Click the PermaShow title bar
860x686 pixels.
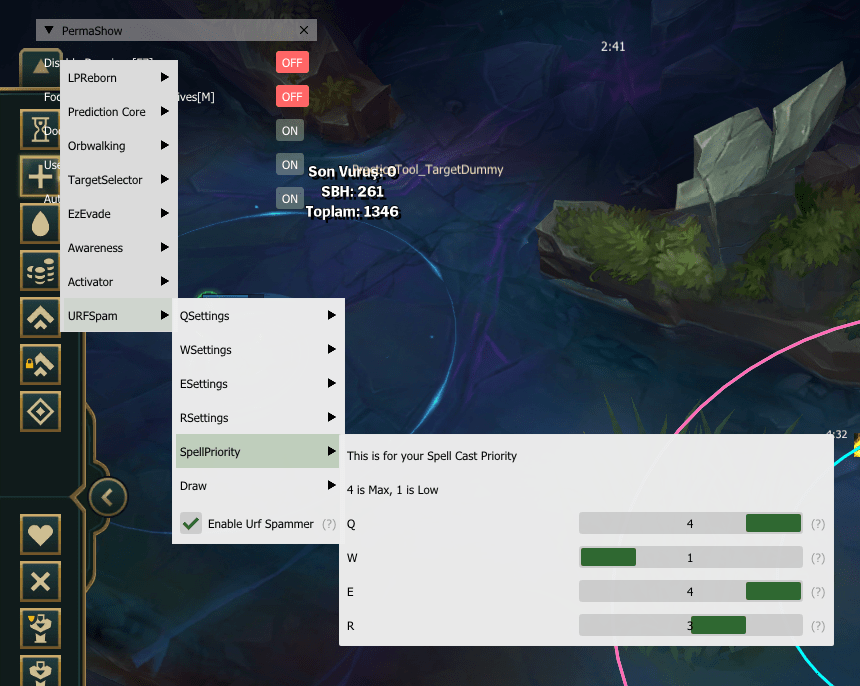click(x=176, y=30)
